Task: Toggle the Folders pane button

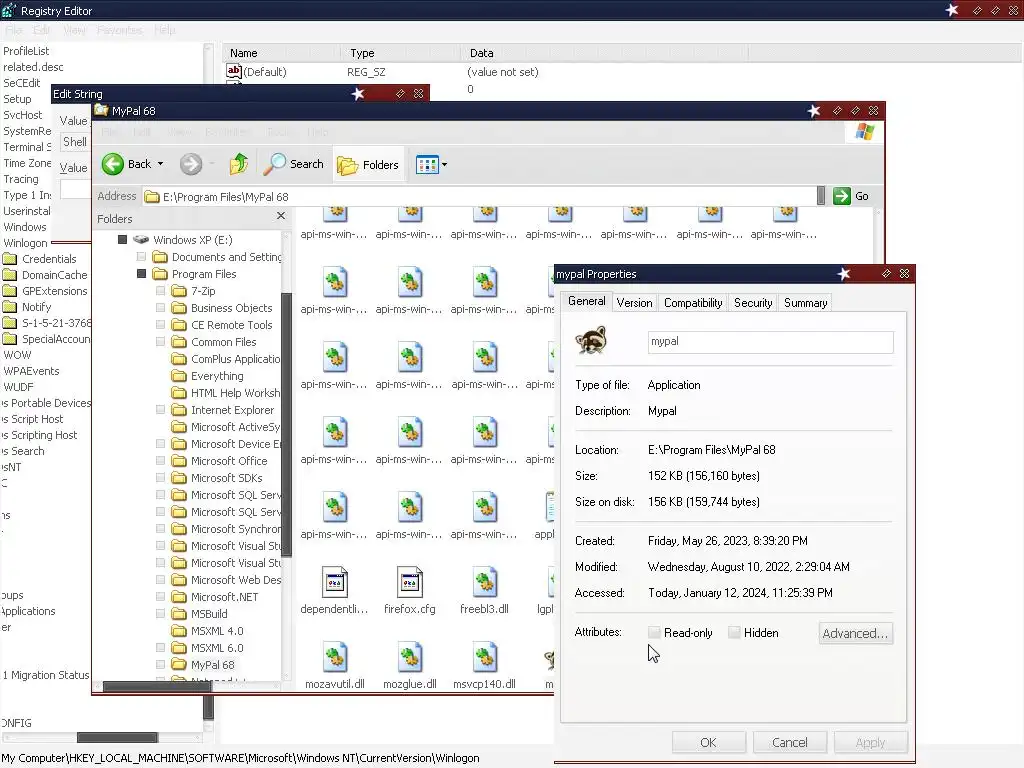Action: 368,165
